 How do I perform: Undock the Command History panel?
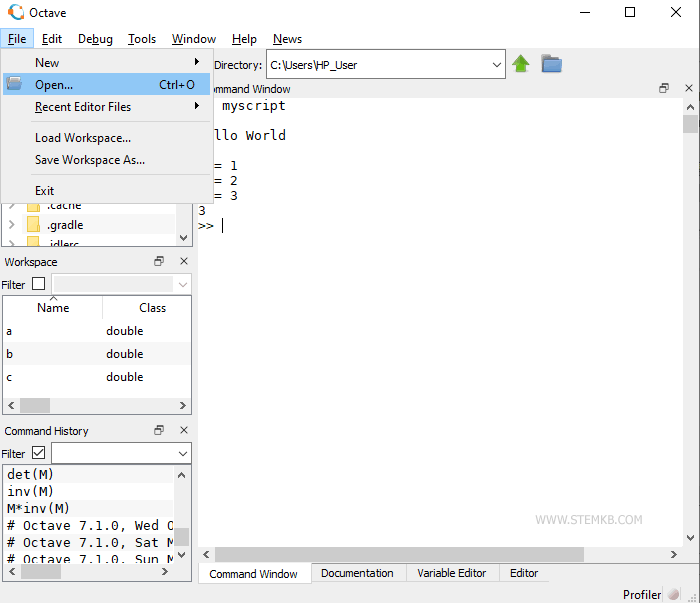[159, 430]
